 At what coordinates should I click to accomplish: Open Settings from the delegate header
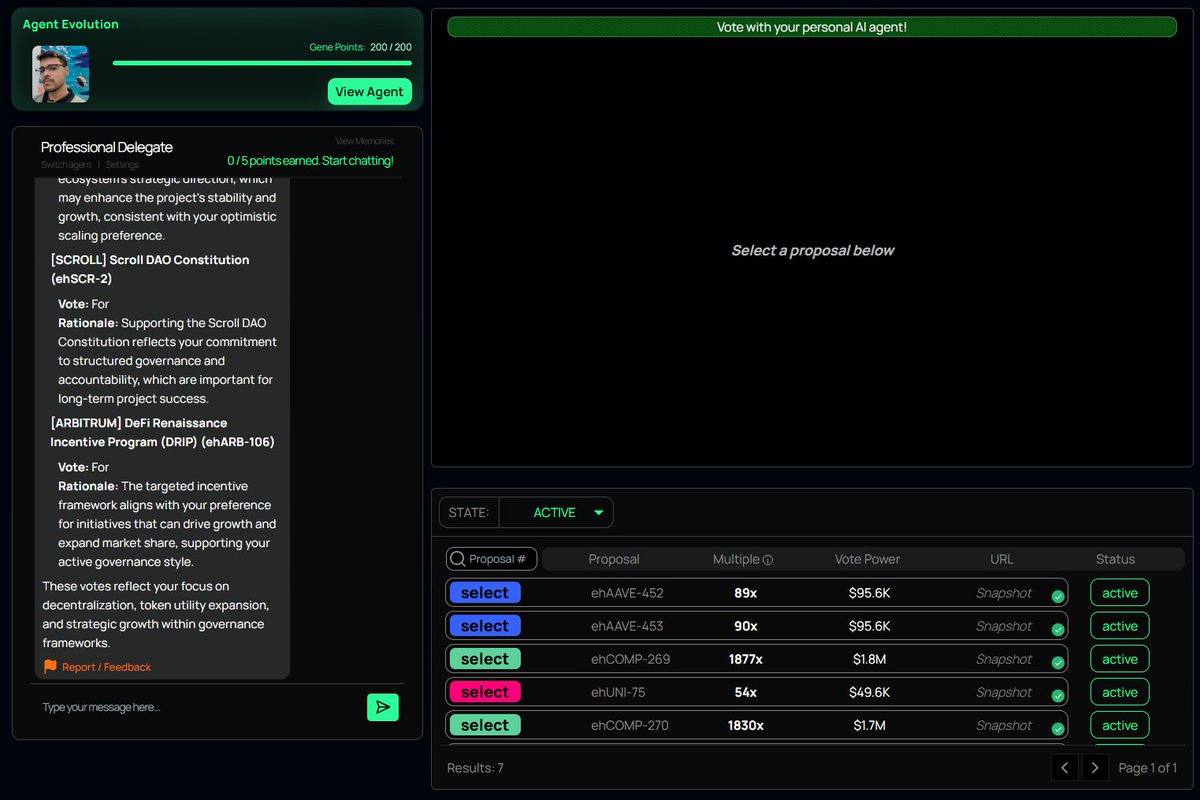pyautogui.click(x=121, y=165)
